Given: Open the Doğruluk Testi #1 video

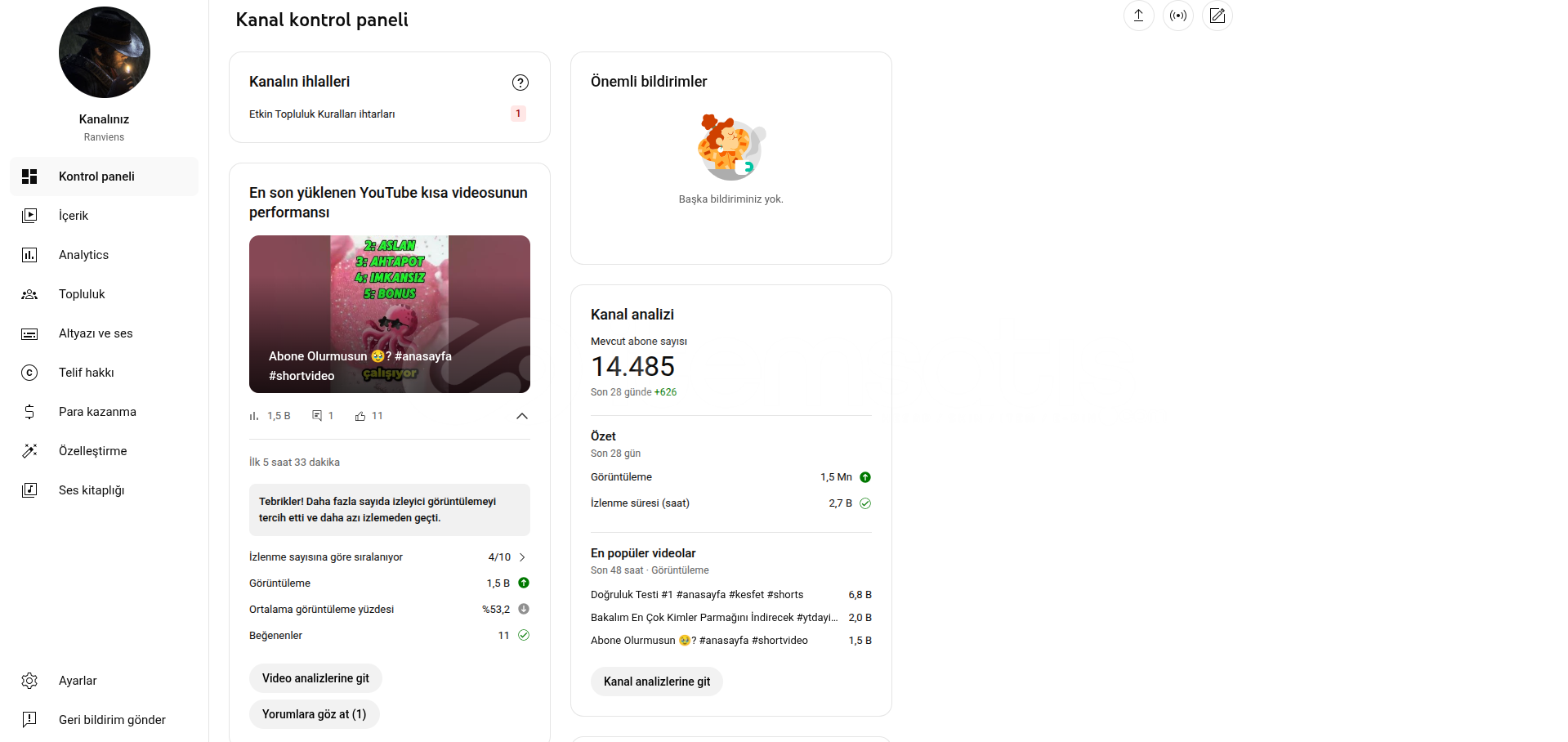Looking at the screenshot, I should [x=697, y=595].
